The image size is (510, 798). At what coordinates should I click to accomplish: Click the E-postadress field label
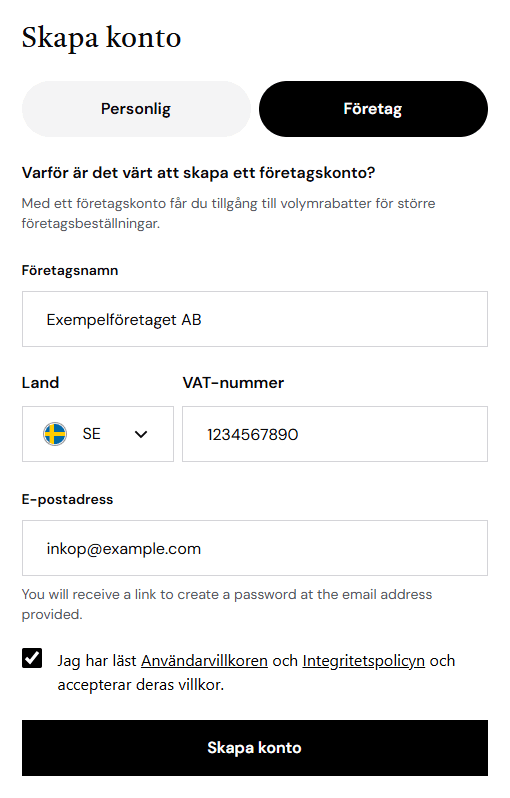coord(67,499)
